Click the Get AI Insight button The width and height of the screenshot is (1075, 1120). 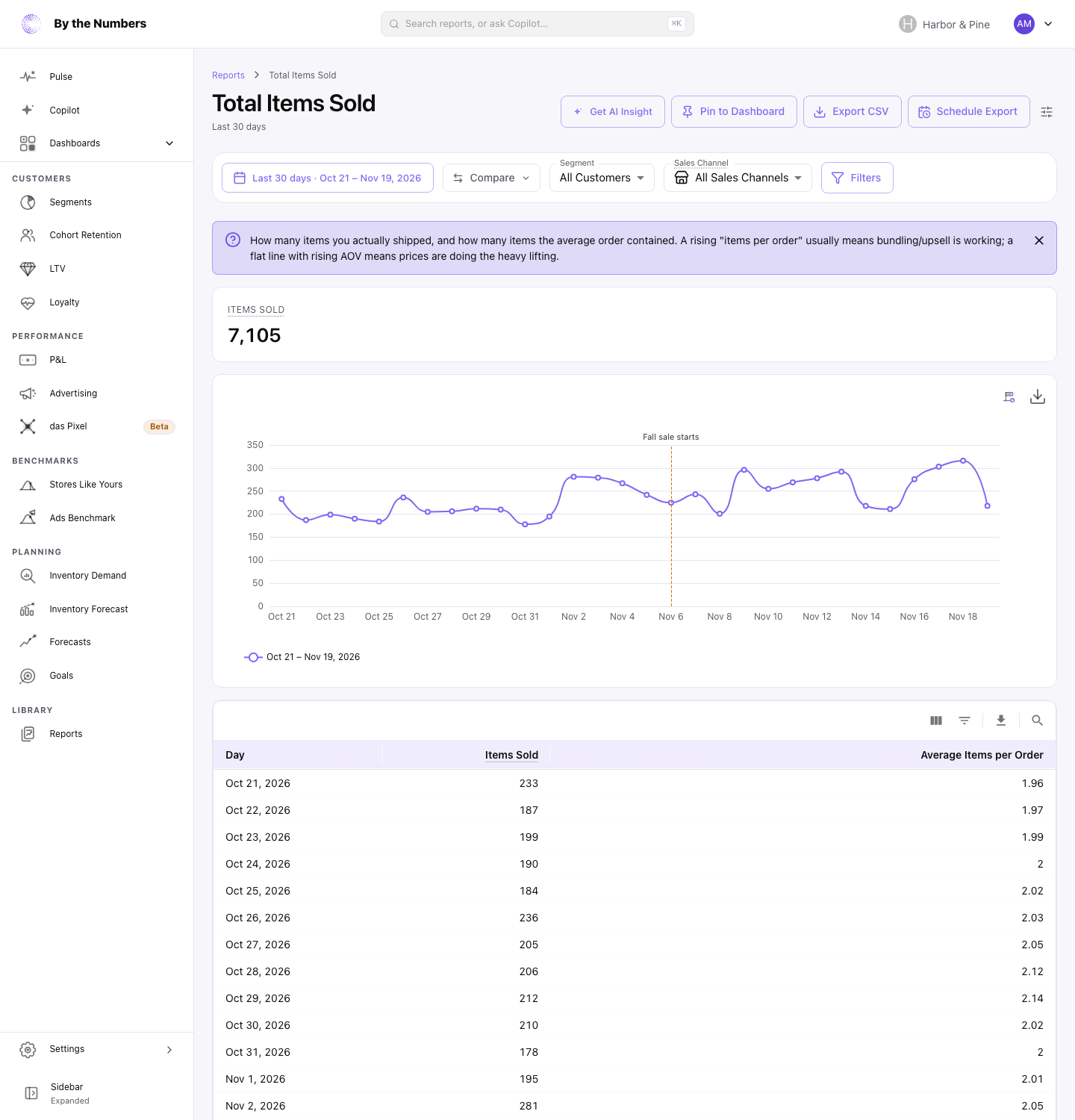pyautogui.click(x=613, y=111)
